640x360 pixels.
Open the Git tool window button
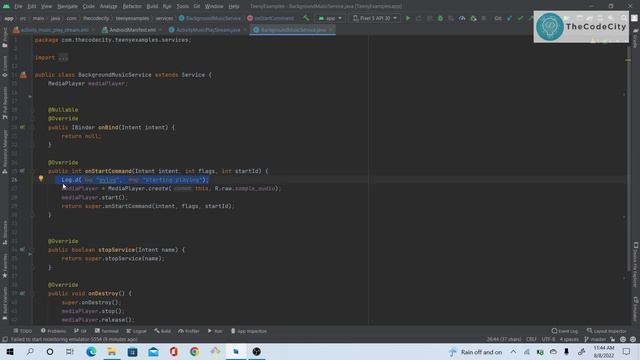pos(80,331)
